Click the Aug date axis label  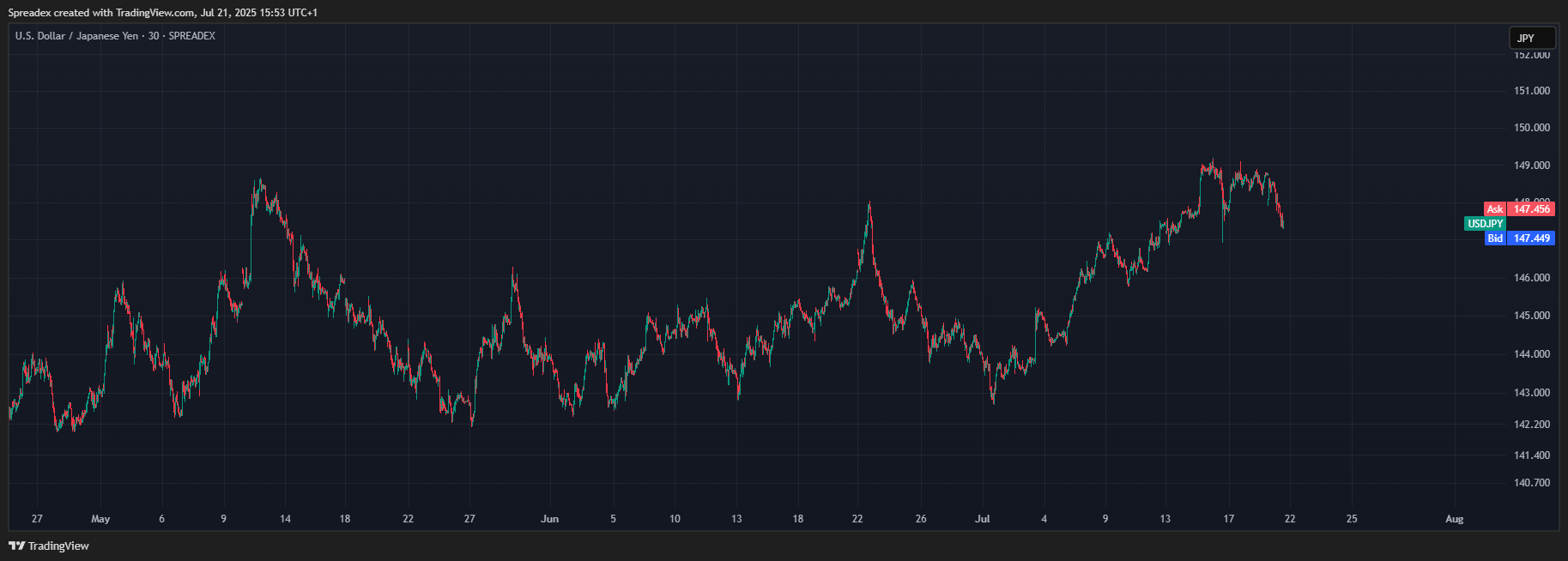[1454, 519]
